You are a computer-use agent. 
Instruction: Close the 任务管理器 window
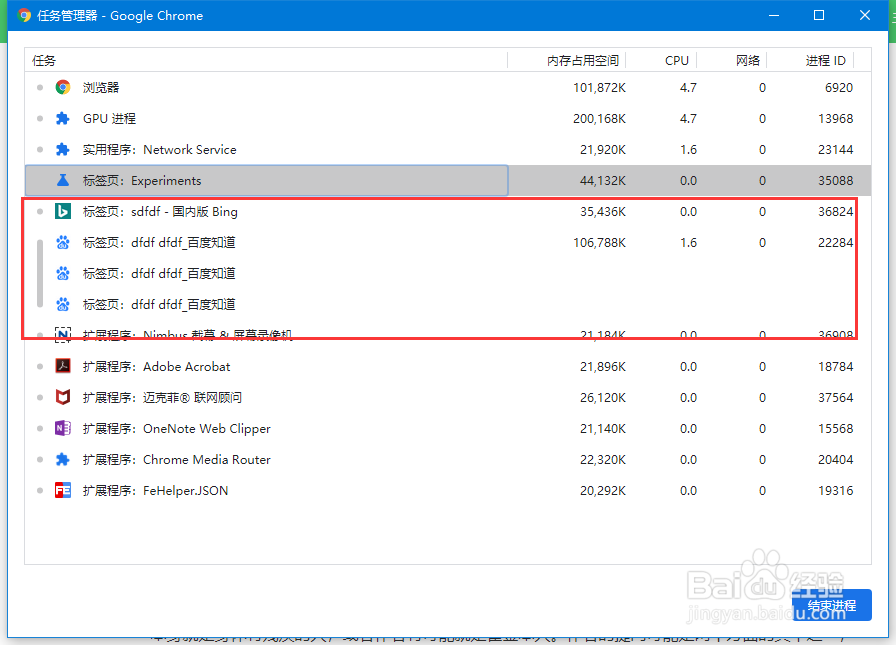(x=865, y=15)
